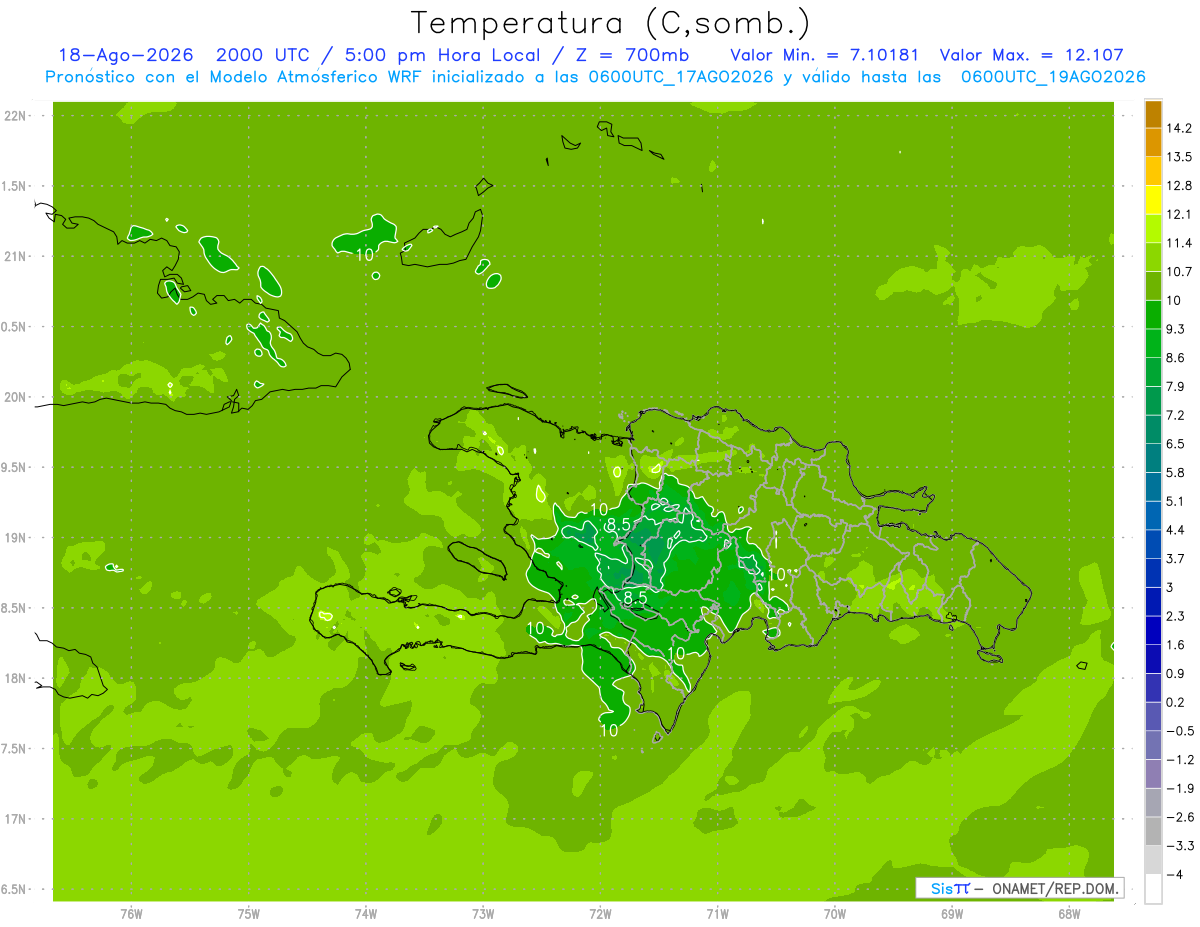Click the '21N' latitude axis label
The image size is (1200, 927).
(x=17, y=257)
